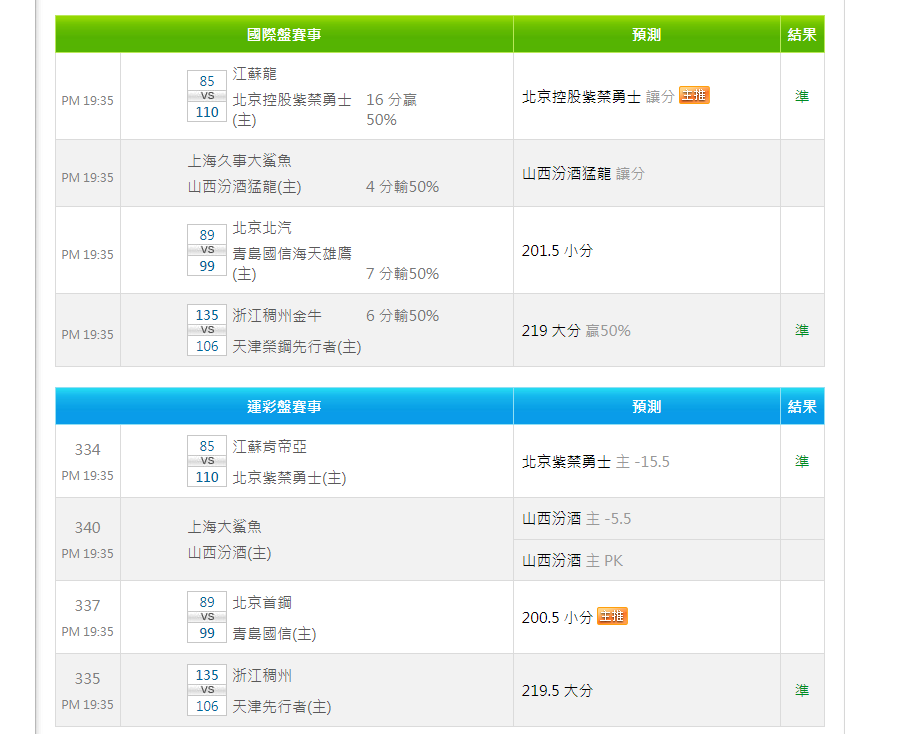Viewport: 907px width, 734px height.
Task: Open team 山西汾酒猛龍(主)
Action: [244, 187]
